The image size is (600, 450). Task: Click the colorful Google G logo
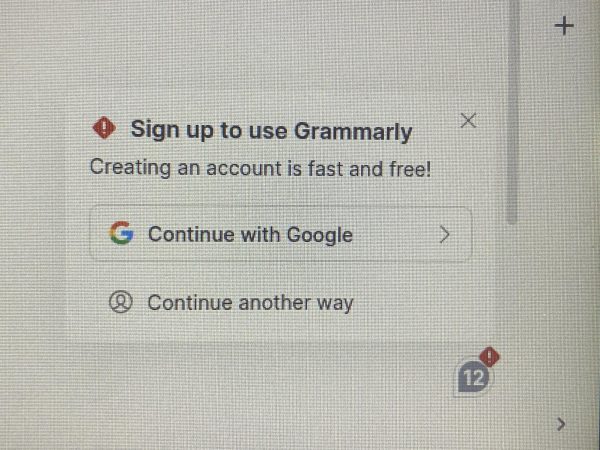click(x=121, y=233)
